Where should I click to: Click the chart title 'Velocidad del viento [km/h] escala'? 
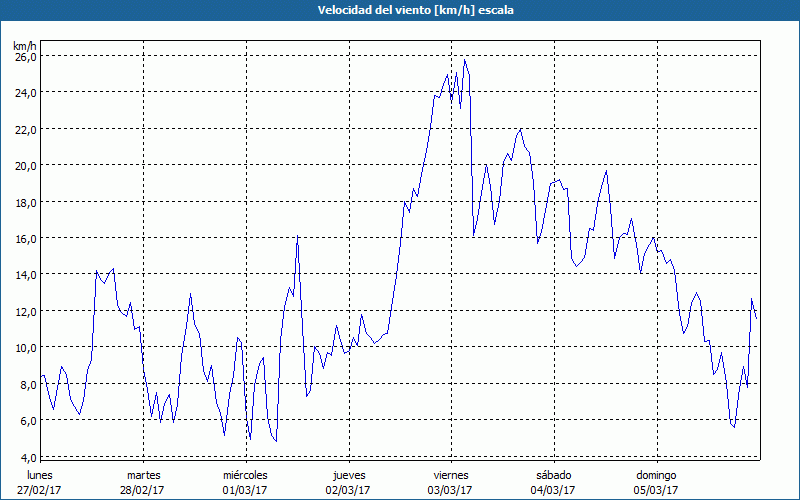400,10
